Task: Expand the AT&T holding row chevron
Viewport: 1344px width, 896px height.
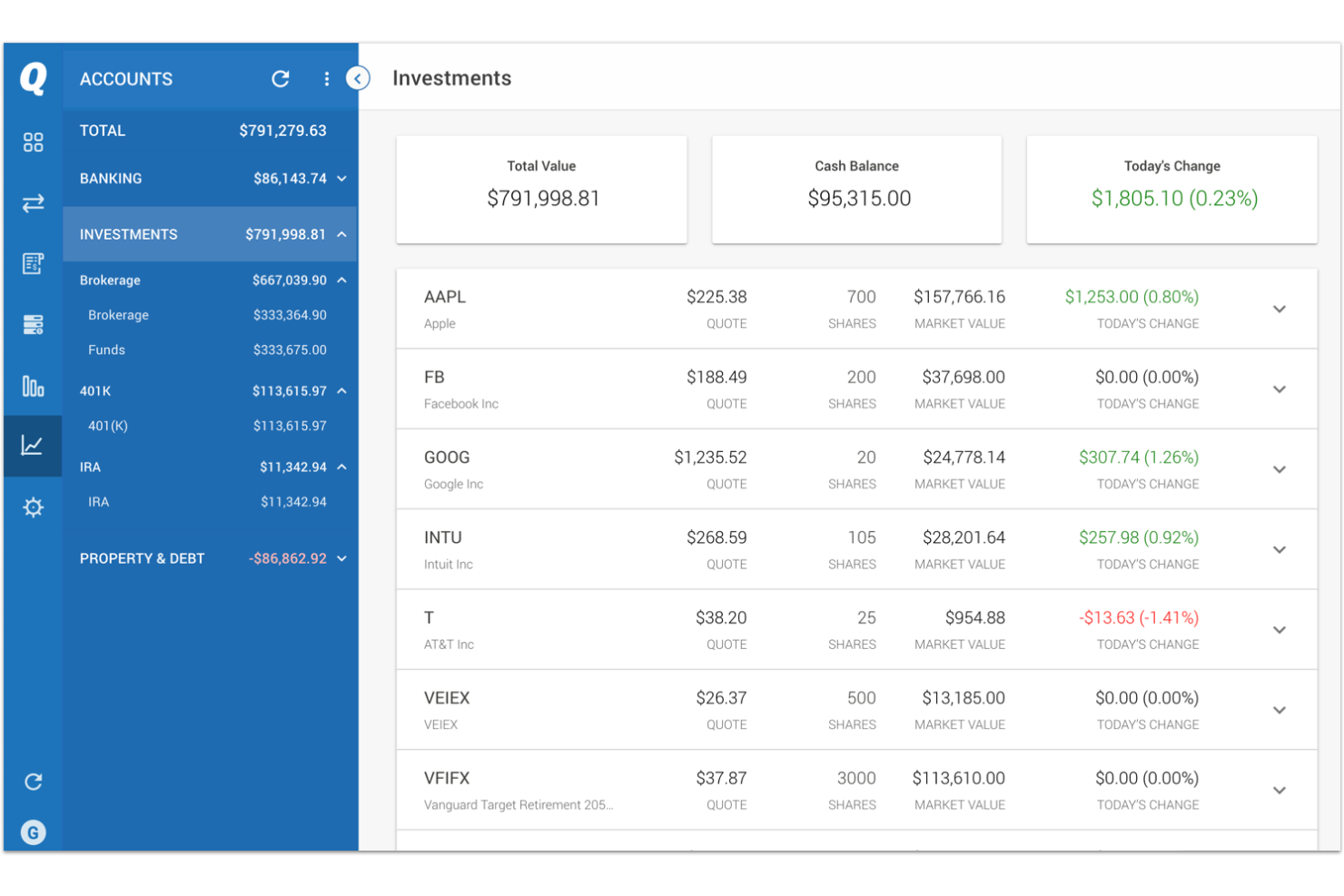Action: point(1279,630)
